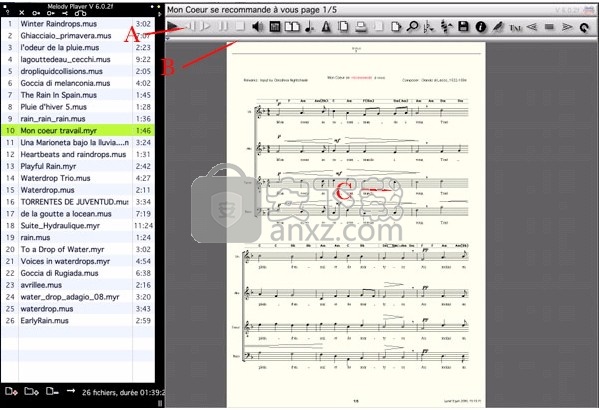This screenshot has height=410, width=599.
Task: Pause playback with the Pause button
Action: (x=223, y=26)
